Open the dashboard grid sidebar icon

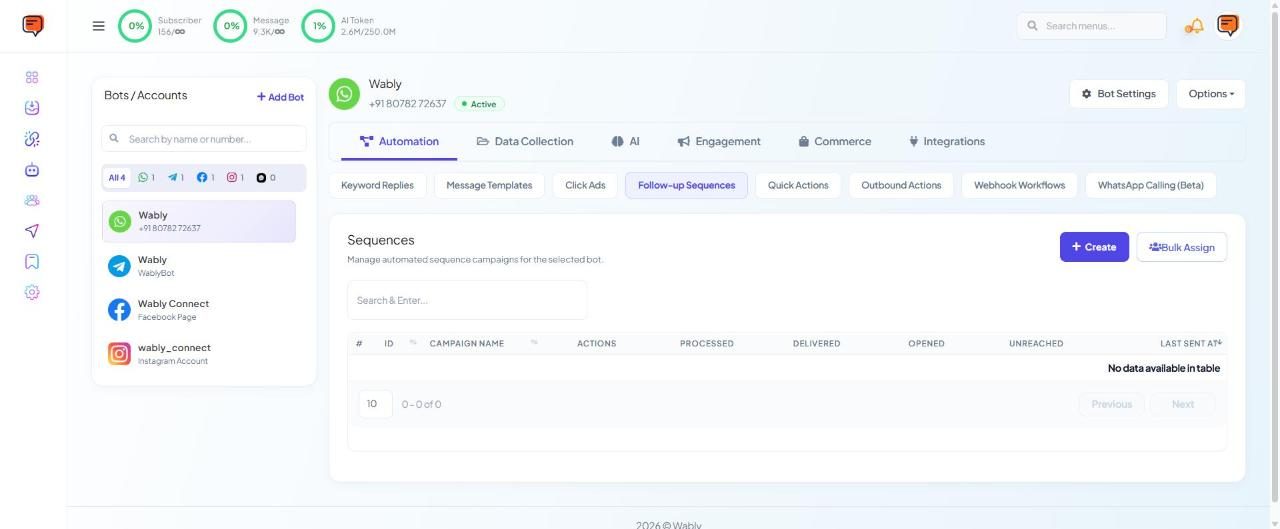point(32,77)
